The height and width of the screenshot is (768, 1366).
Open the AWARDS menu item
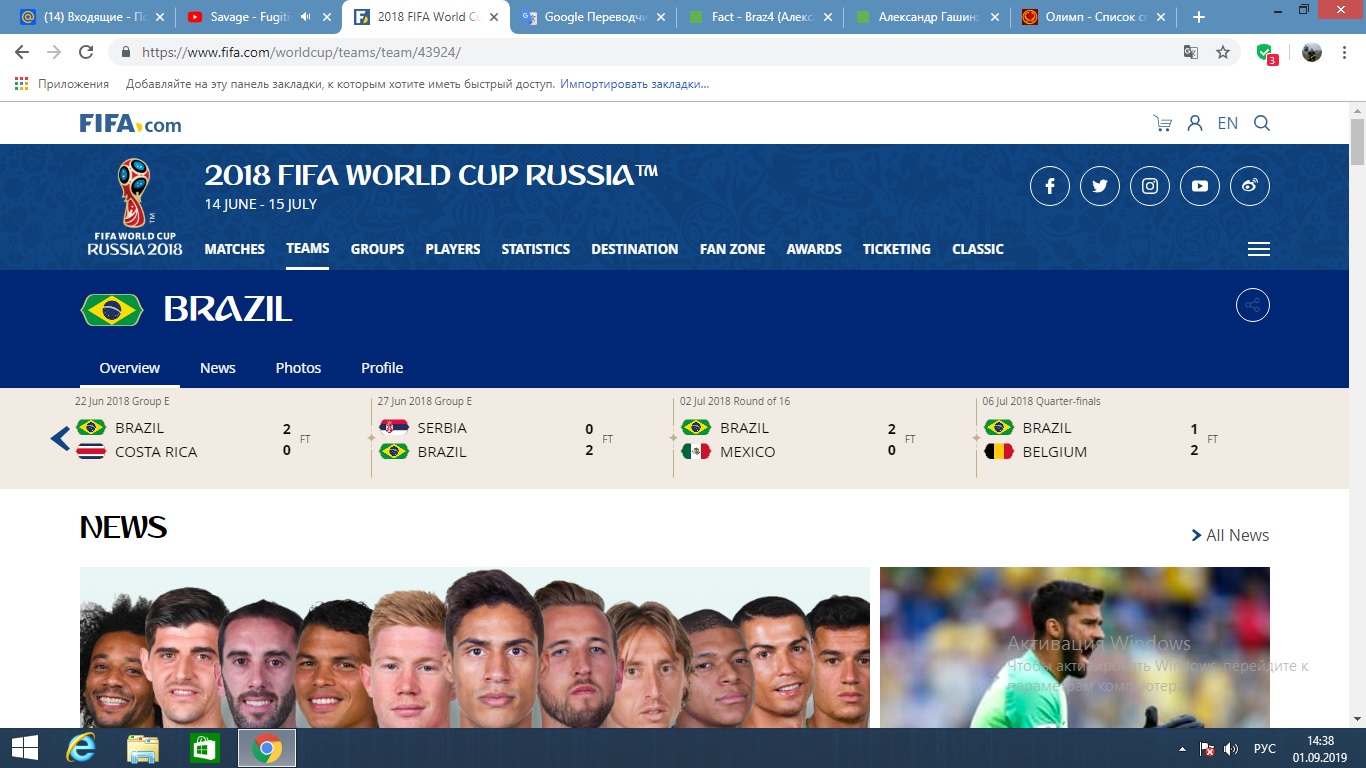[814, 249]
